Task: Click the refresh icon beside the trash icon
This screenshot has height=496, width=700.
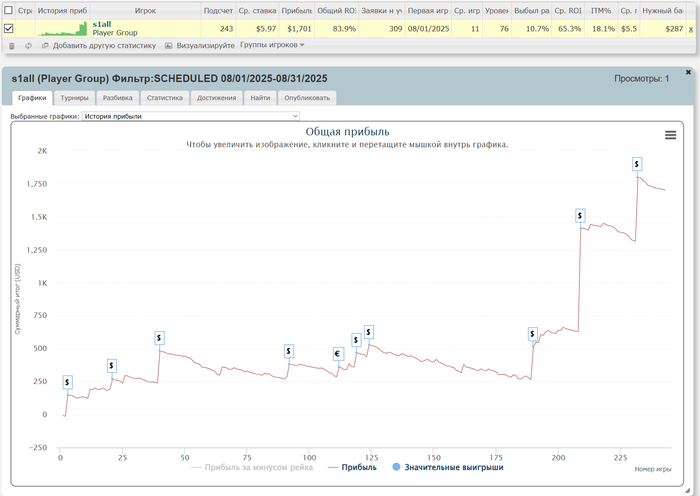Action: click(29, 46)
